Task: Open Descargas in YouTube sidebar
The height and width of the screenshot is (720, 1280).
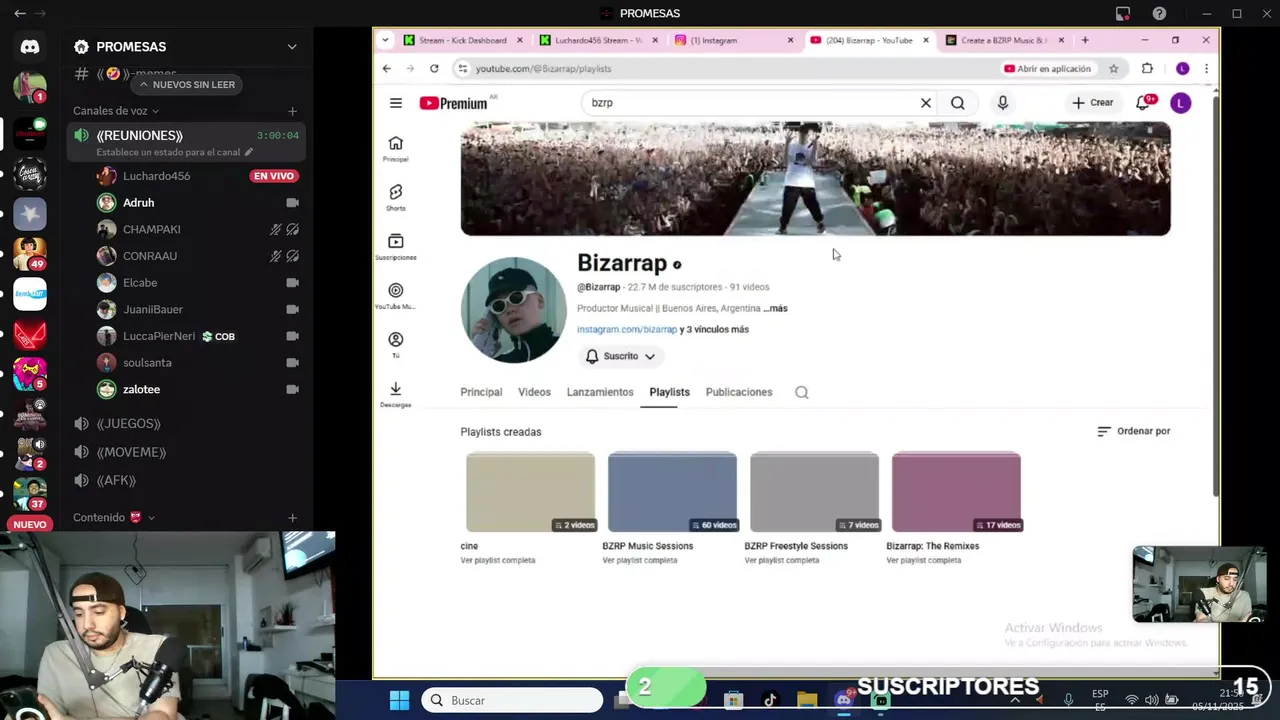Action: (x=396, y=394)
